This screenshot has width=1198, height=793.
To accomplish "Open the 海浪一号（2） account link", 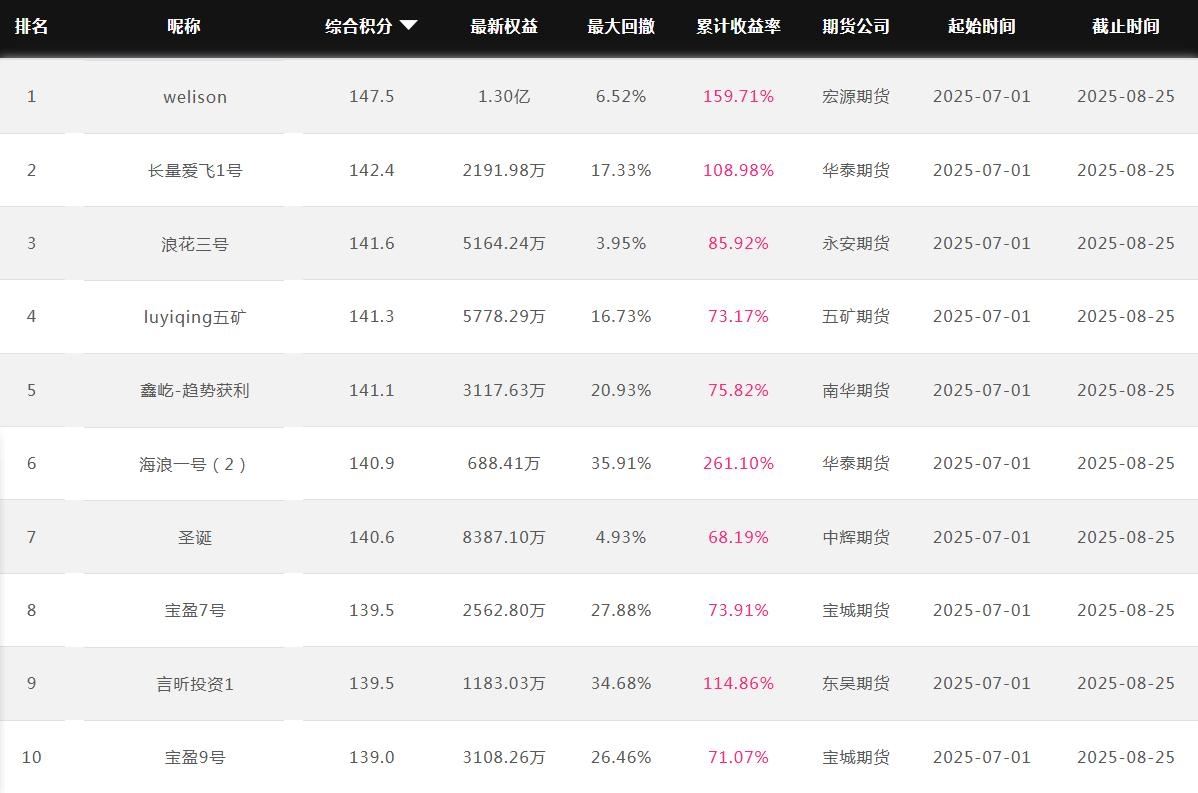I will pos(195,464).
